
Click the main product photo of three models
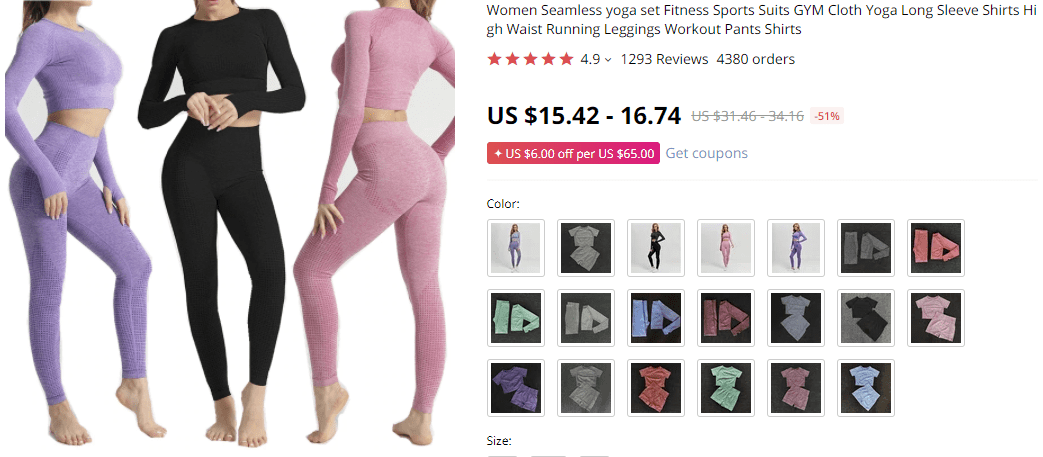(229, 226)
